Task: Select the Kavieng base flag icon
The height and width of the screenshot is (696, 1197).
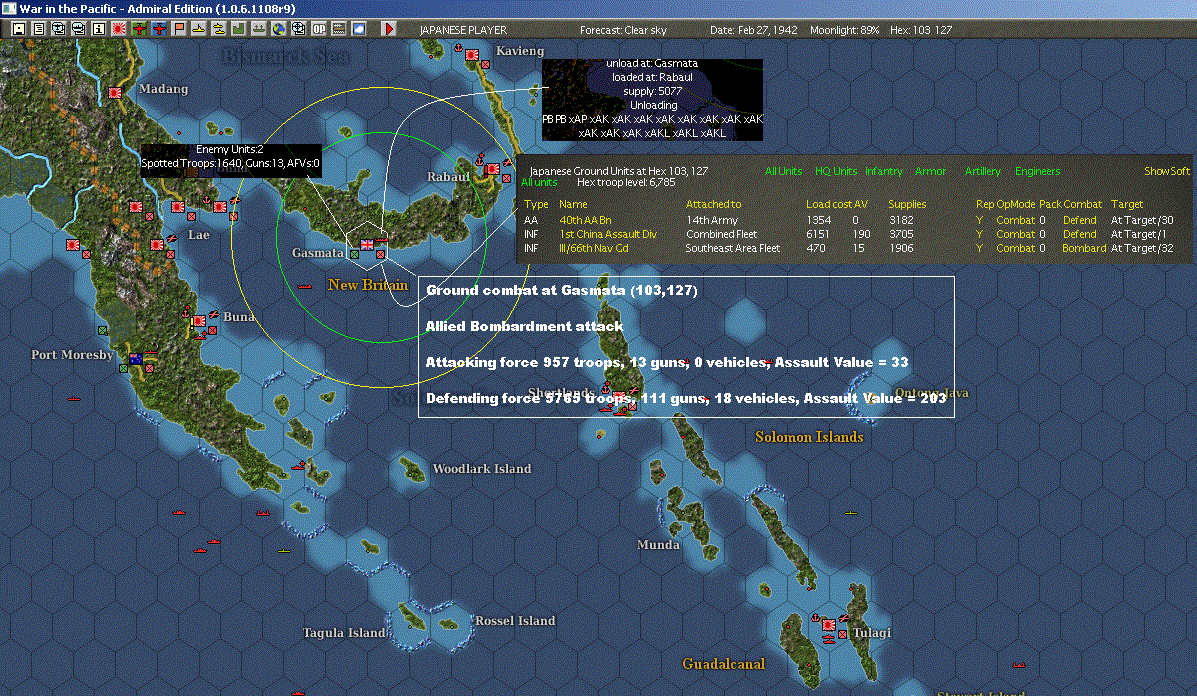Action: click(472, 56)
